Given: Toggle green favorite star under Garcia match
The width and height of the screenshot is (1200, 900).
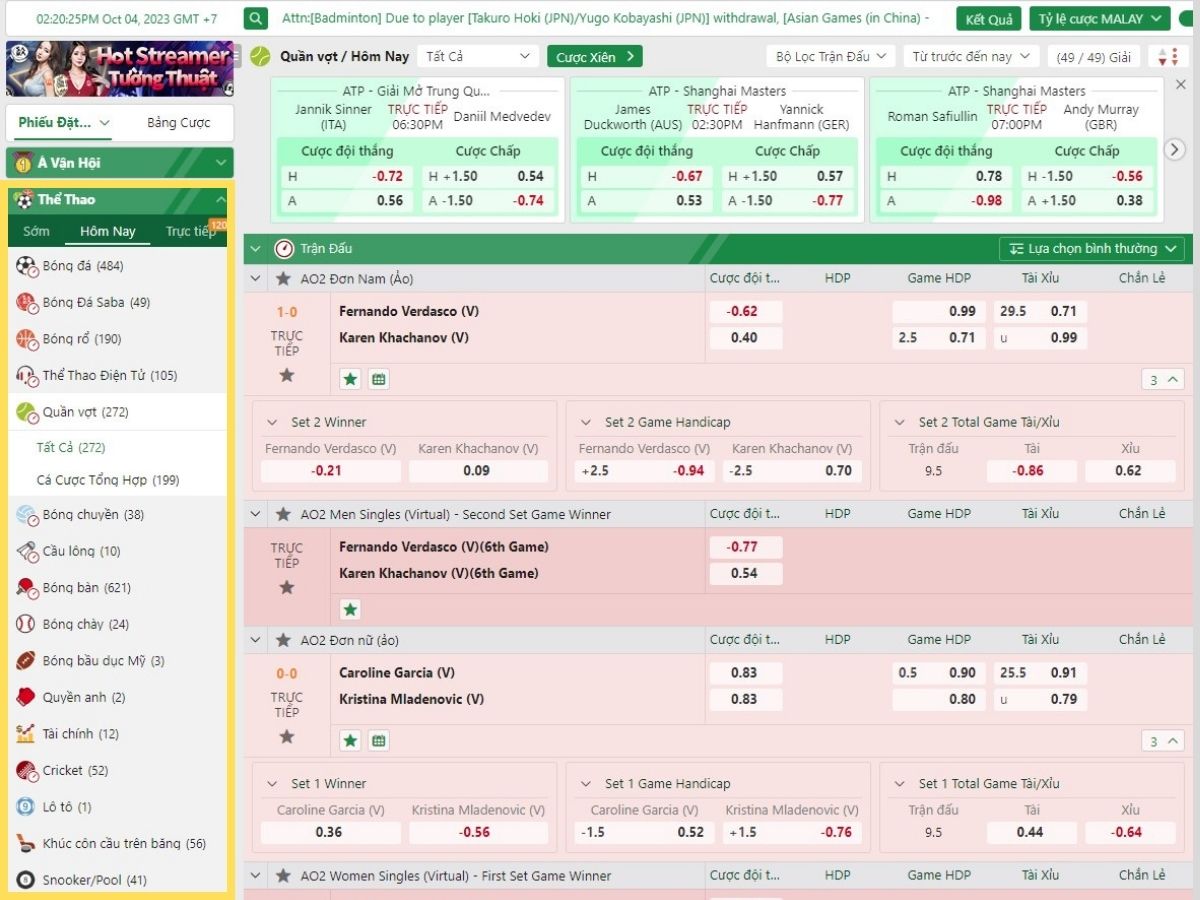Looking at the screenshot, I should click(x=350, y=741).
